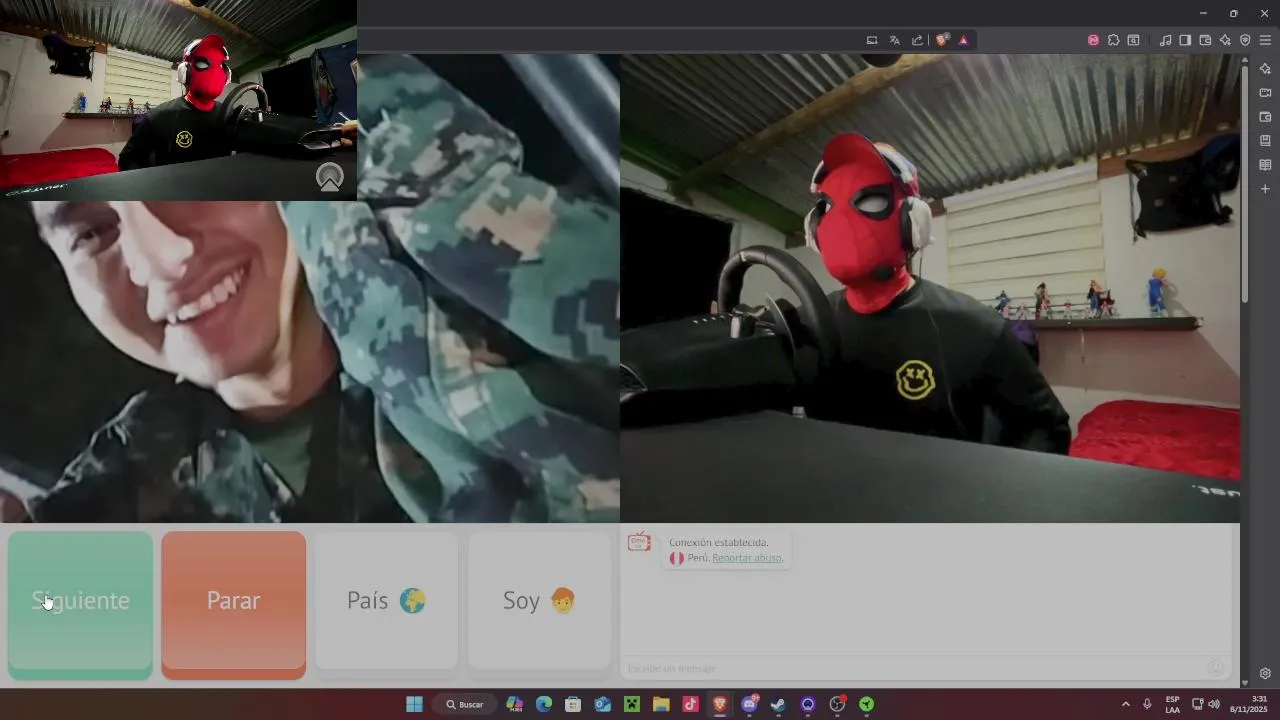Open the browser hamburger menu
1280x720 pixels.
pyautogui.click(x=1265, y=40)
